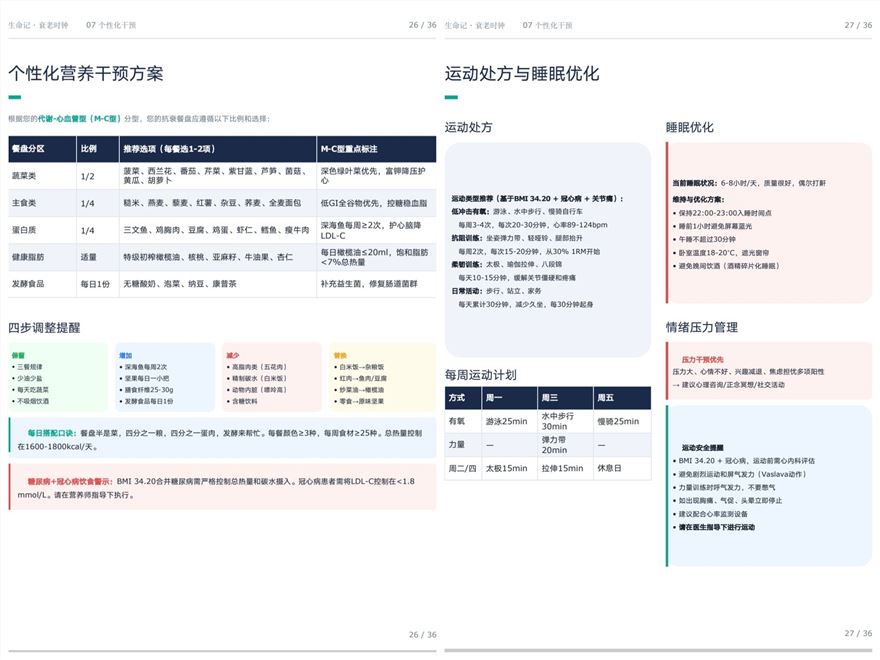
Task: Click the 1/2 ratio cell
Action: (x=87, y=176)
